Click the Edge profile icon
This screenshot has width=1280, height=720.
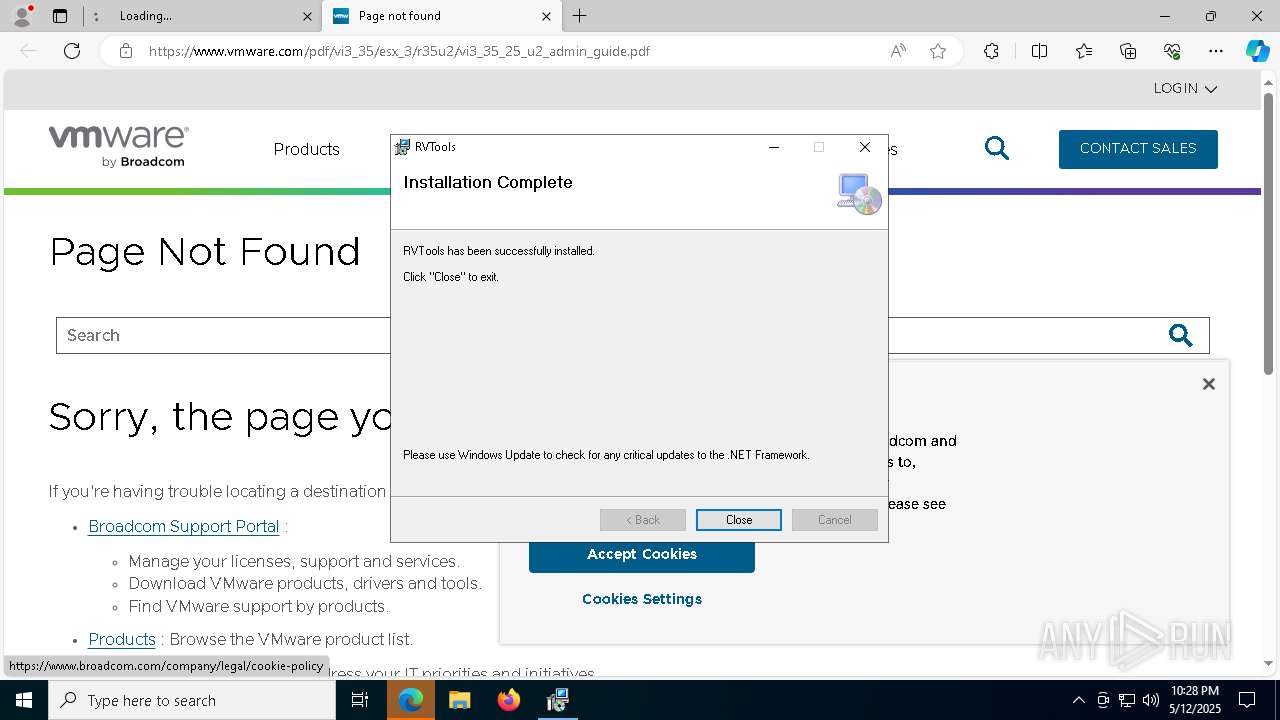22,15
